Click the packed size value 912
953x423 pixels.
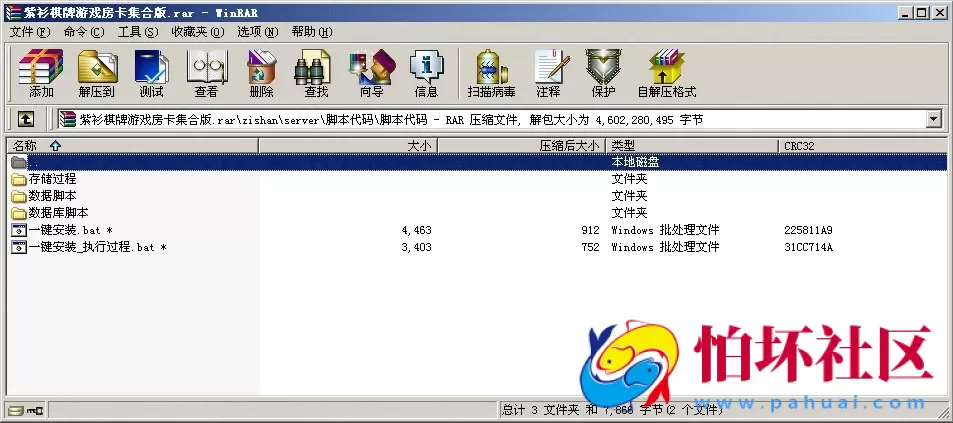pos(590,230)
